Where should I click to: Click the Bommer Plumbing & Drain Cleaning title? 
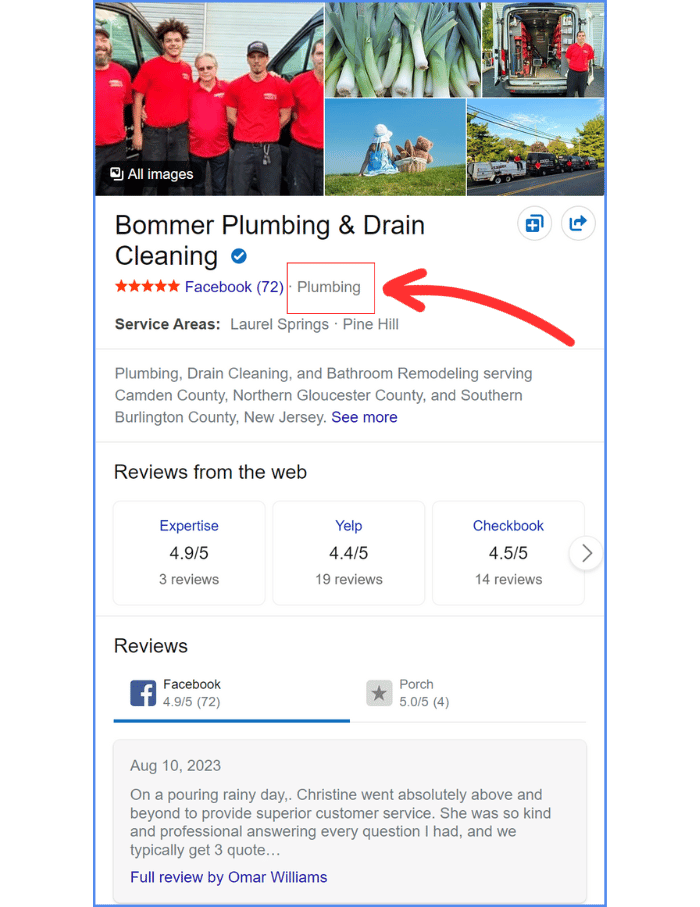[x=270, y=240]
